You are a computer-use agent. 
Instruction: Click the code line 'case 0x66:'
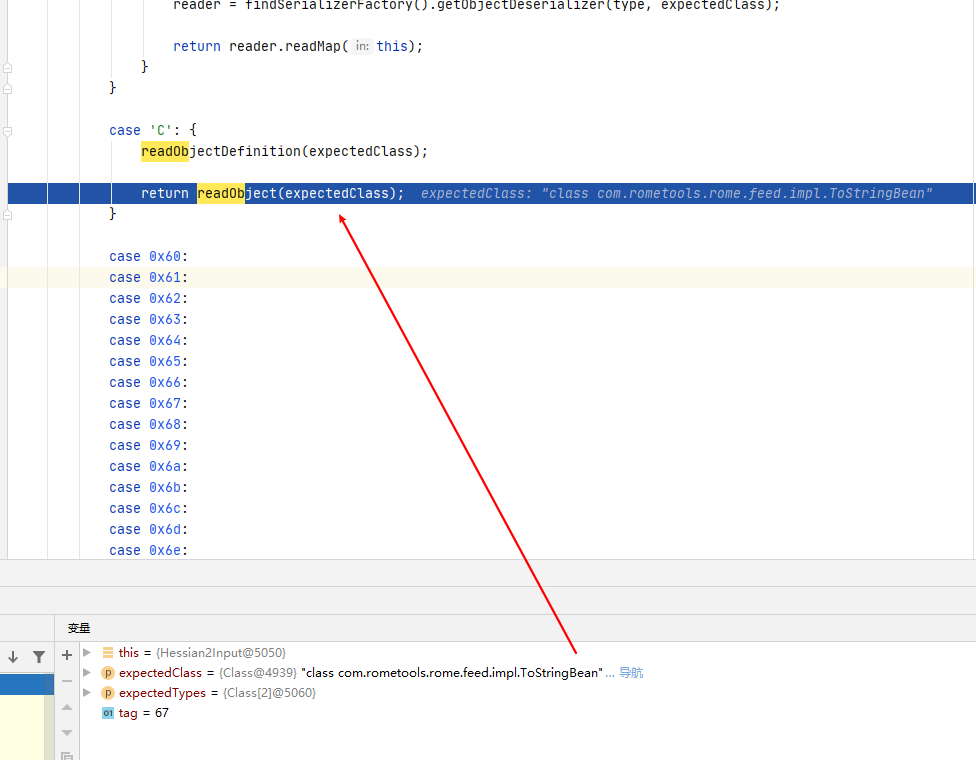(x=148, y=383)
